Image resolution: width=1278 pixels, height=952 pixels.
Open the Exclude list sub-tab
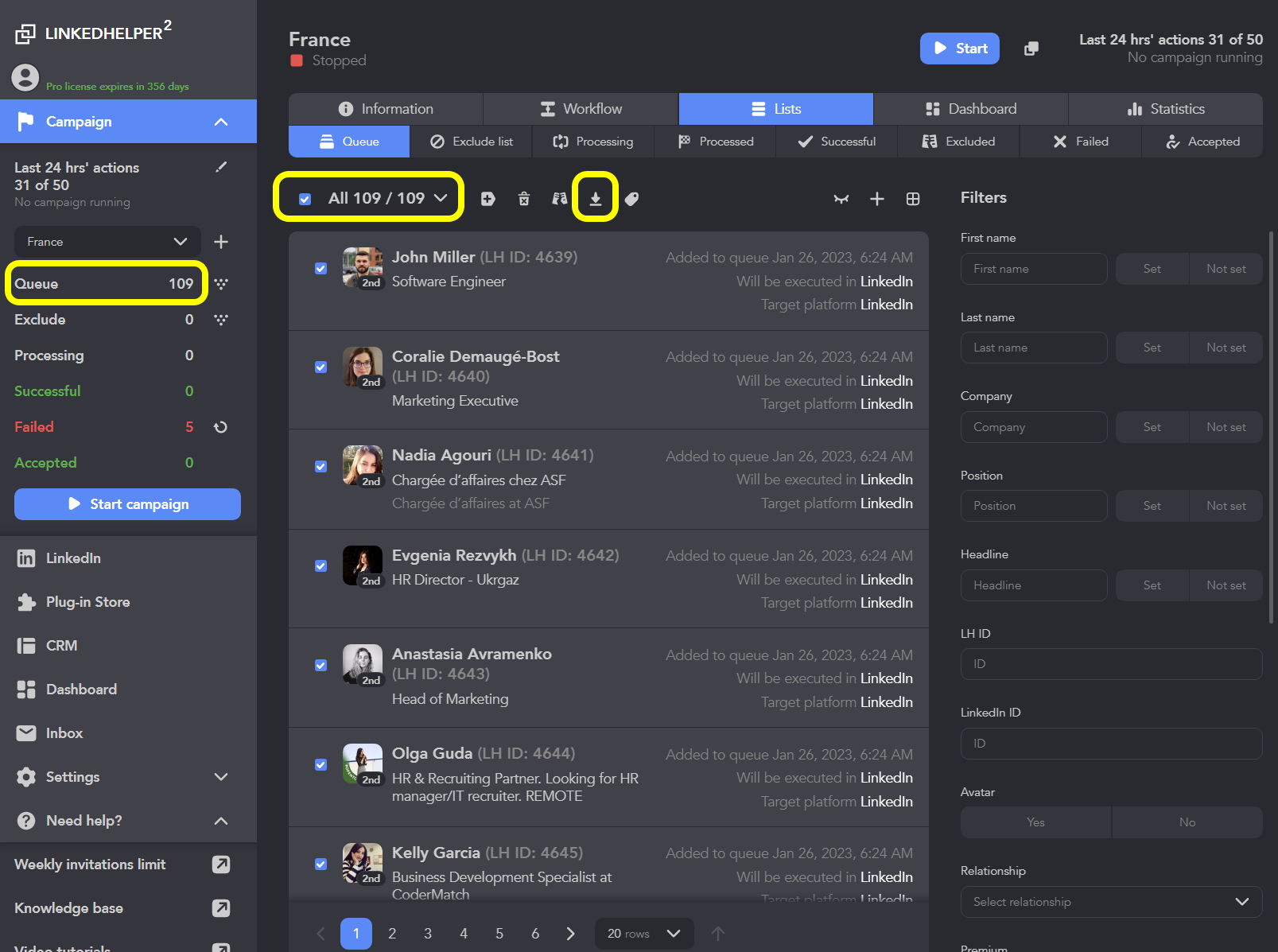point(471,142)
